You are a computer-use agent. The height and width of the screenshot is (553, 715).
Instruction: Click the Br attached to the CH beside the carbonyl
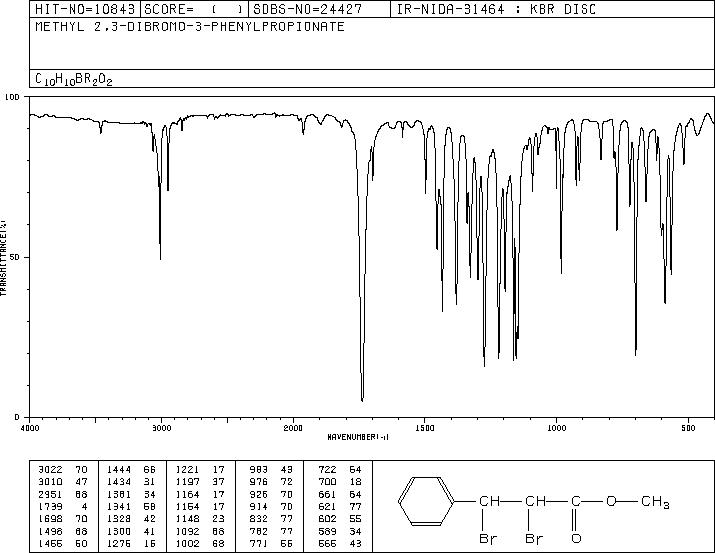pyautogui.click(x=534, y=538)
